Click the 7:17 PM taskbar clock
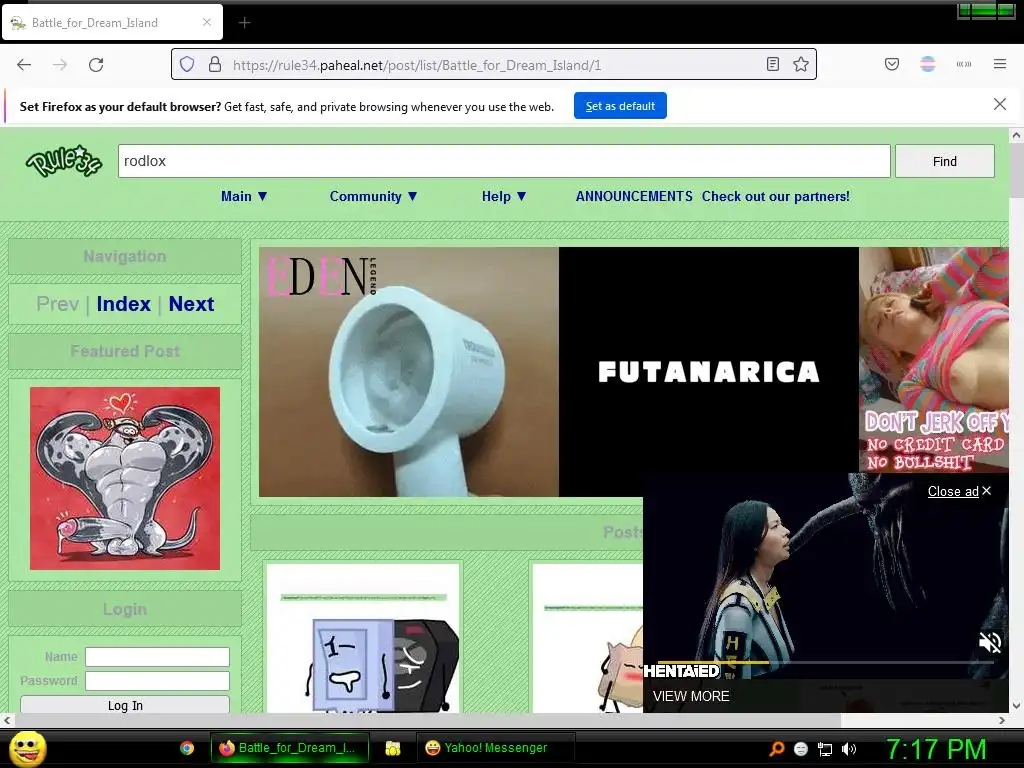The image size is (1024, 768). click(x=935, y=749)
